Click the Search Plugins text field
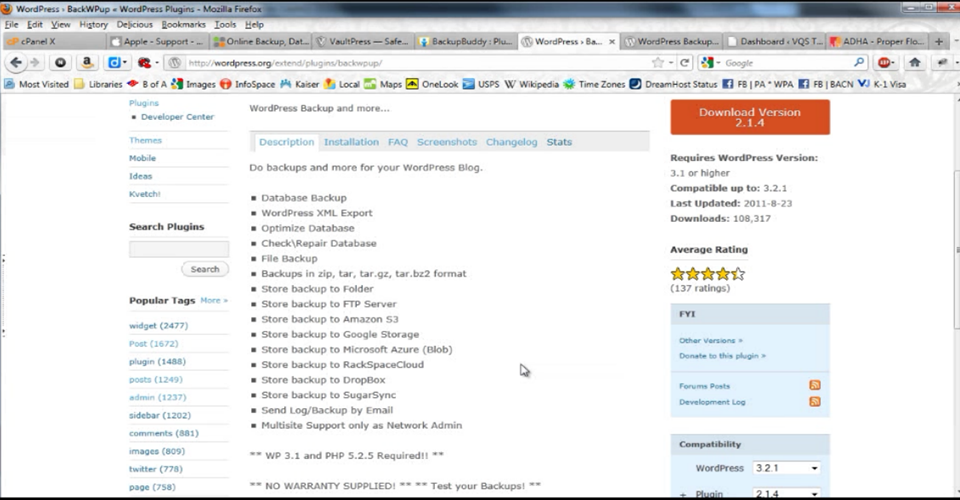This screenshot has height=500, width=960. (179, 248)
